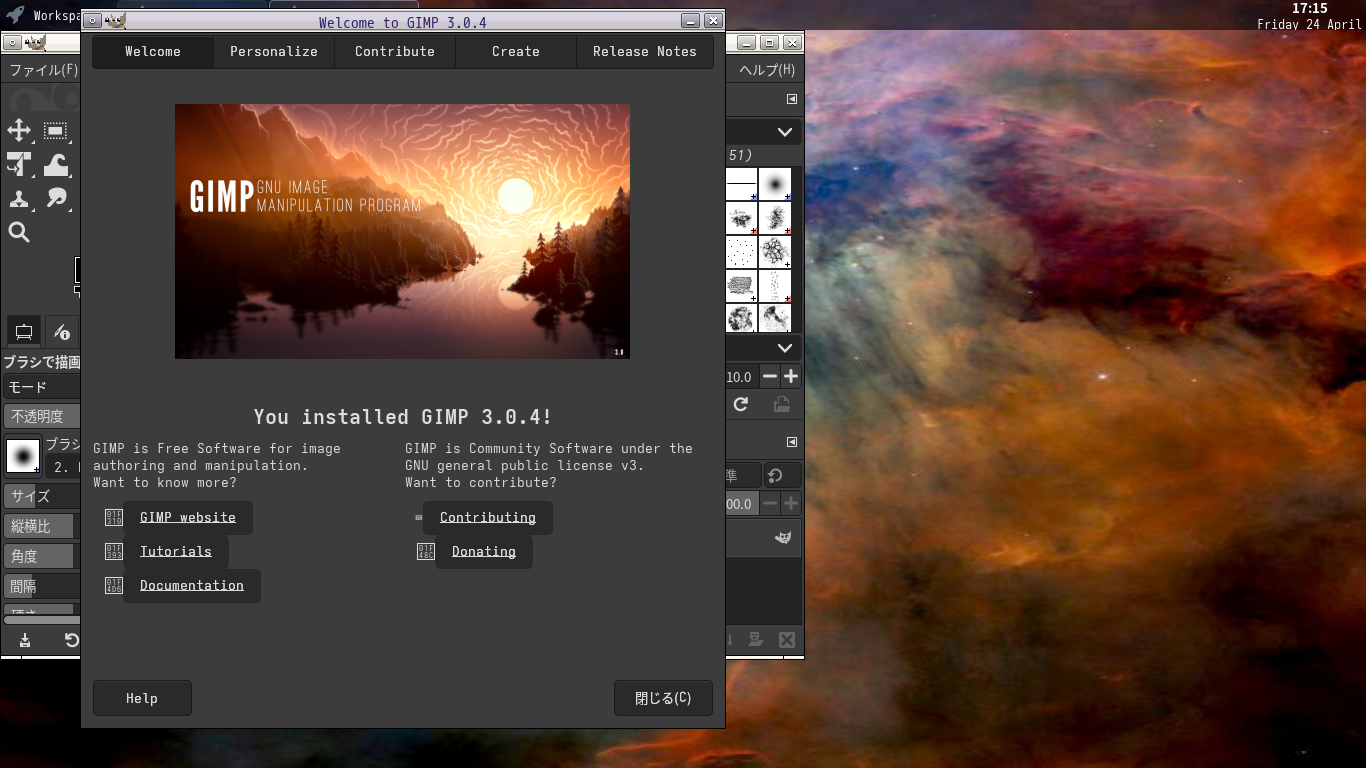Go to the Create tab
The image size is (1366, 768).
point(516,52)
